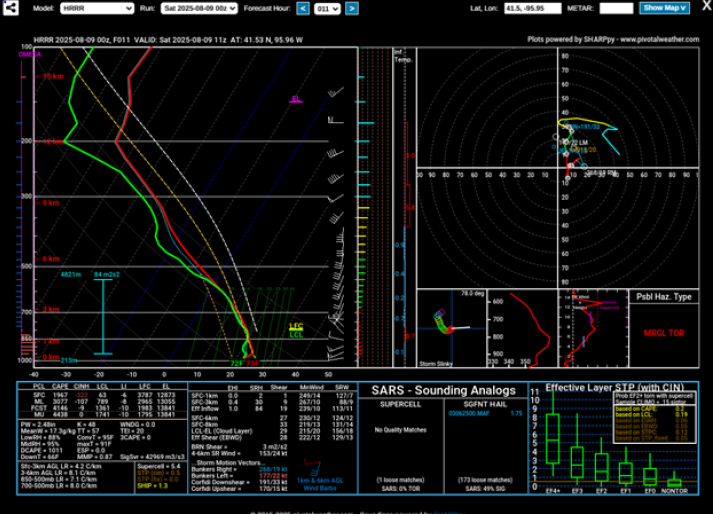
Task: Click the 78.0 deg critical angle label
Action: 473,293
